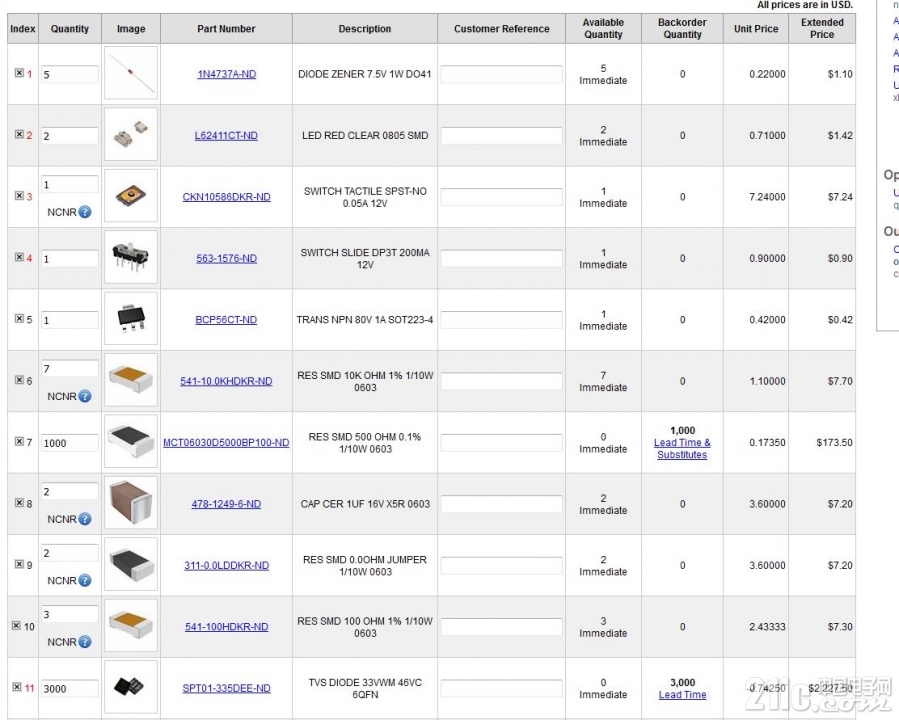
Task: Click the Backorder Quantity column header
Action: pyautogui.click(x=682, y=29)
